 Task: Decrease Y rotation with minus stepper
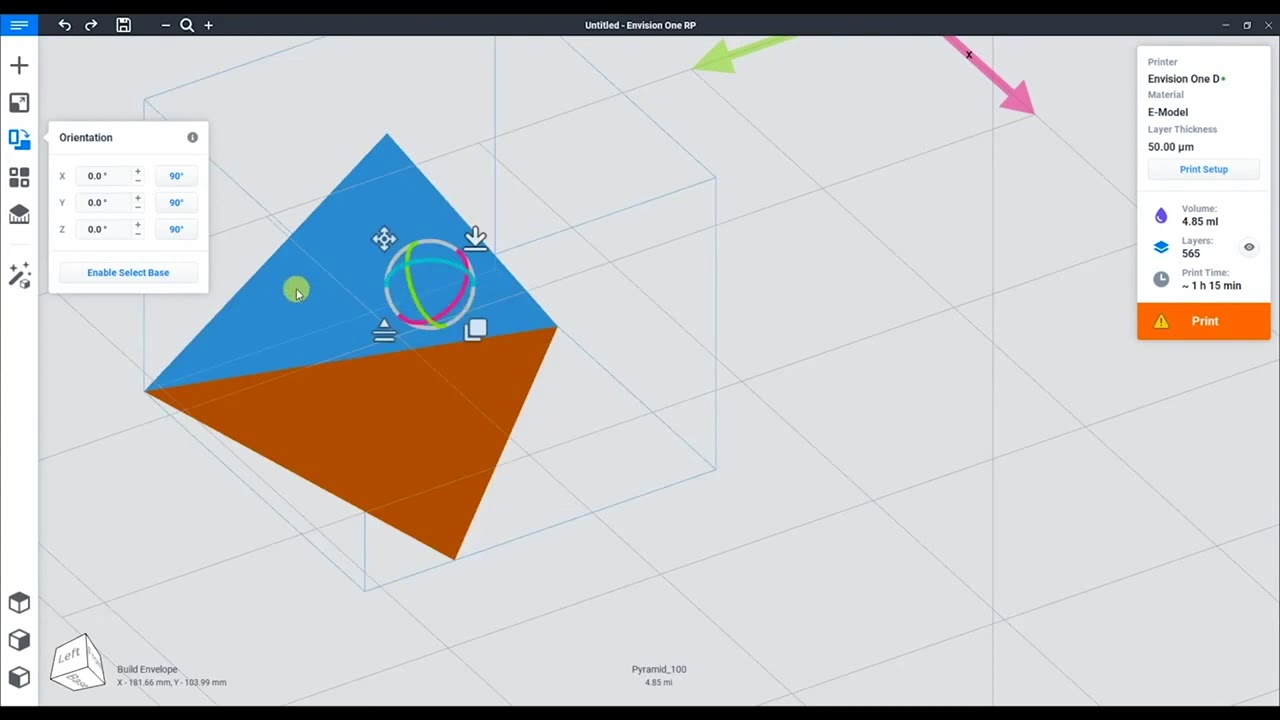[x=138, y=208]
